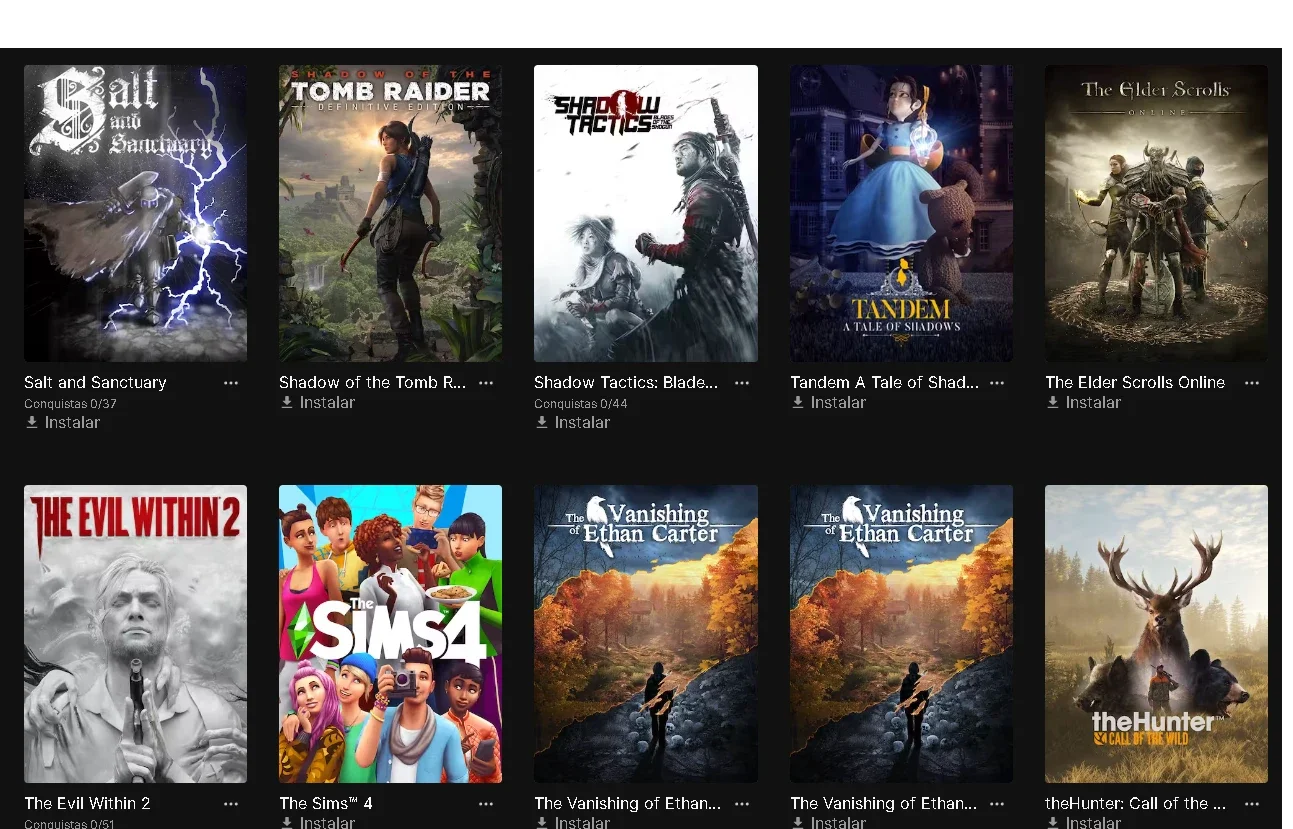
Task: Select The Evil Within 2 cover art
Action: click(x=135, y=634)
